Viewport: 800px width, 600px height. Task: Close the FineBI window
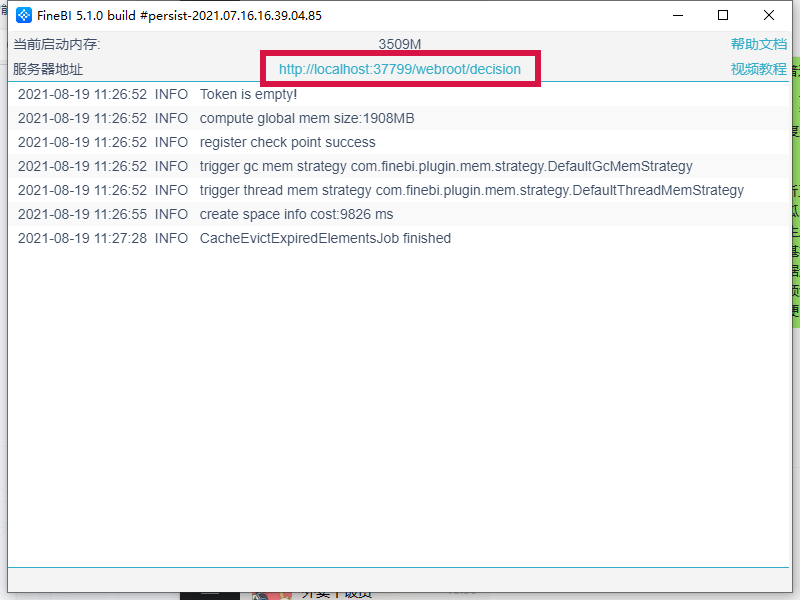click(x=768, y=15)
